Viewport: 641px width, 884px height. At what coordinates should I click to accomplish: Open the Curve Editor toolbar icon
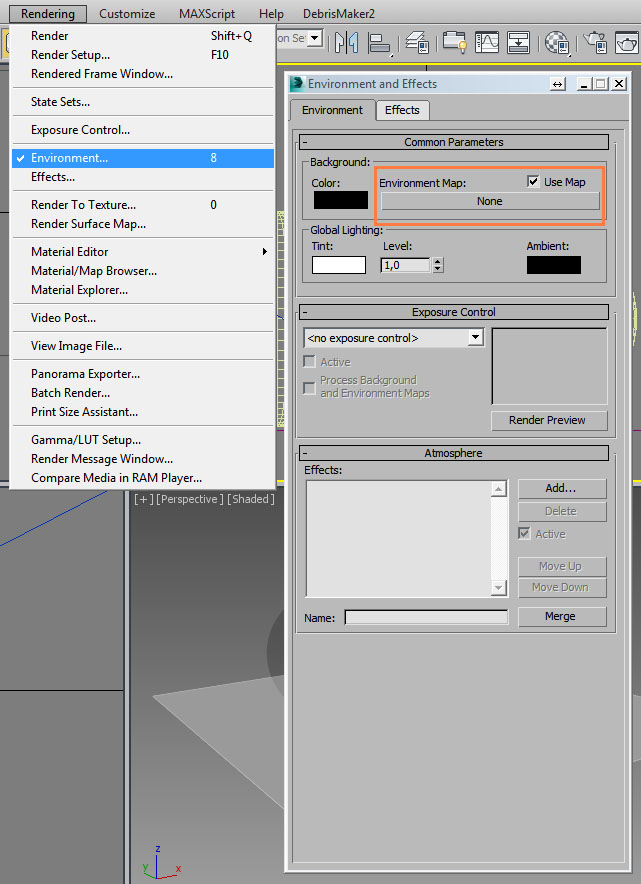(x=487, y=43)
